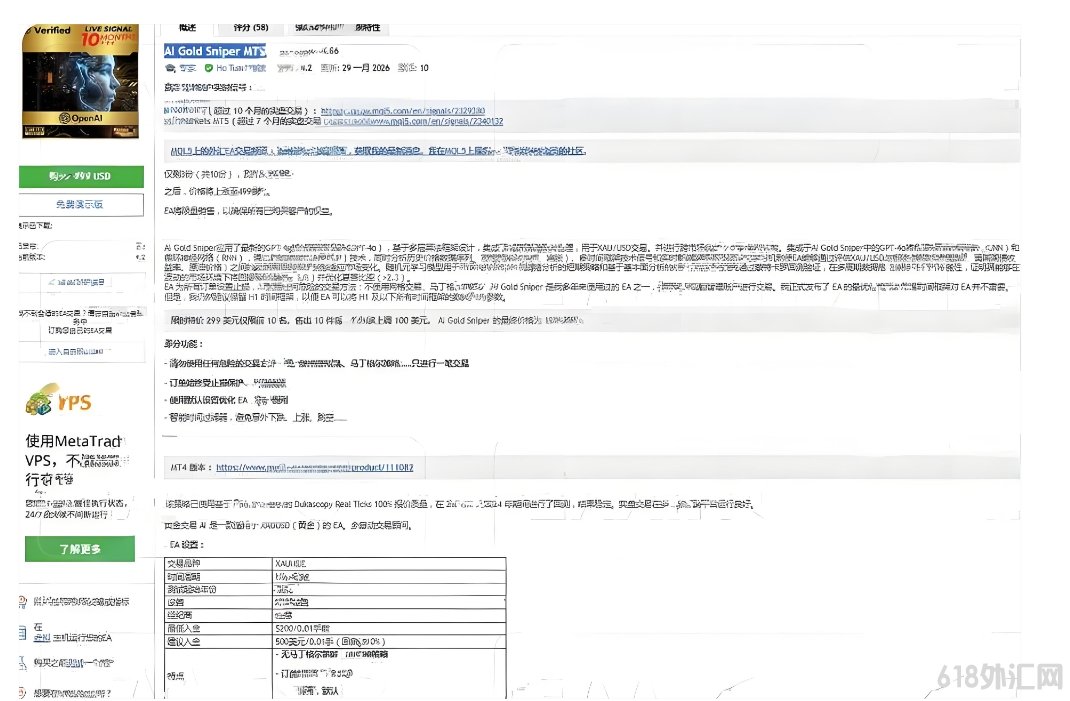
Task: Click the publish date 29 一月 2026
Action: pos(366,68)
